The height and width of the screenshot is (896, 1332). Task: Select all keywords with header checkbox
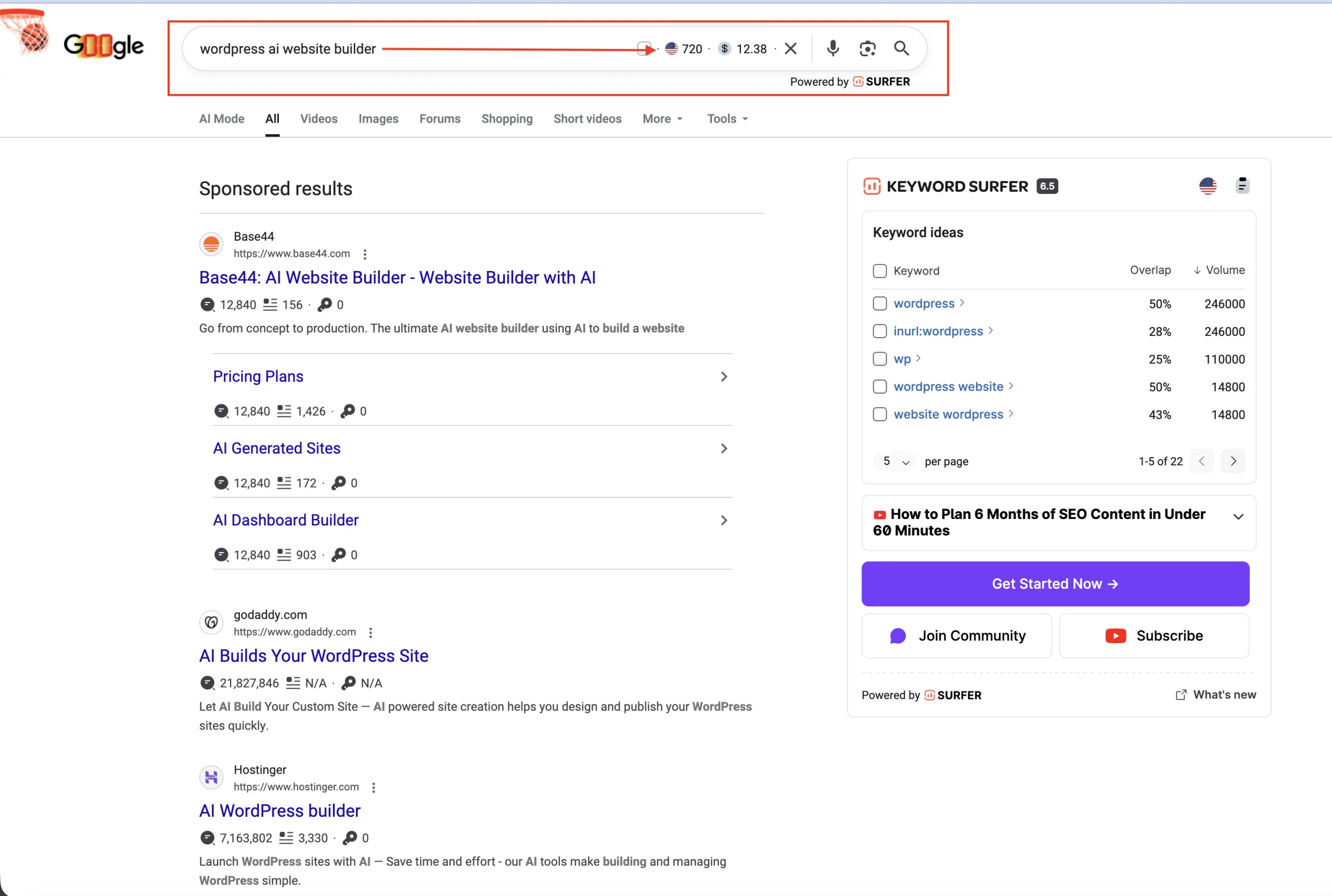click(x=880, y=271)
